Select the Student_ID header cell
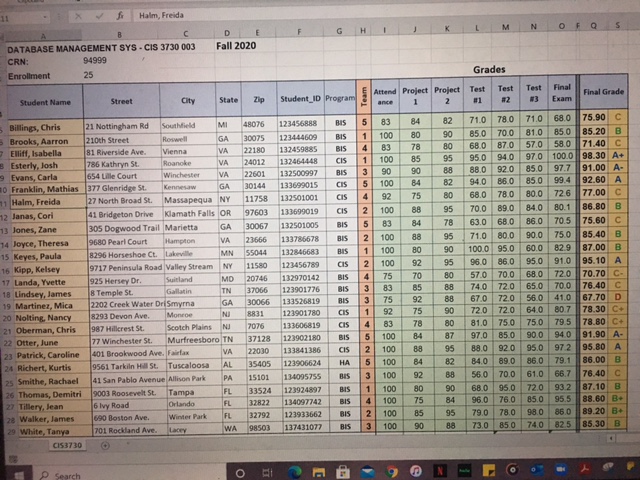This screenshot has width=640, height=480. click(x=300, y=99)
